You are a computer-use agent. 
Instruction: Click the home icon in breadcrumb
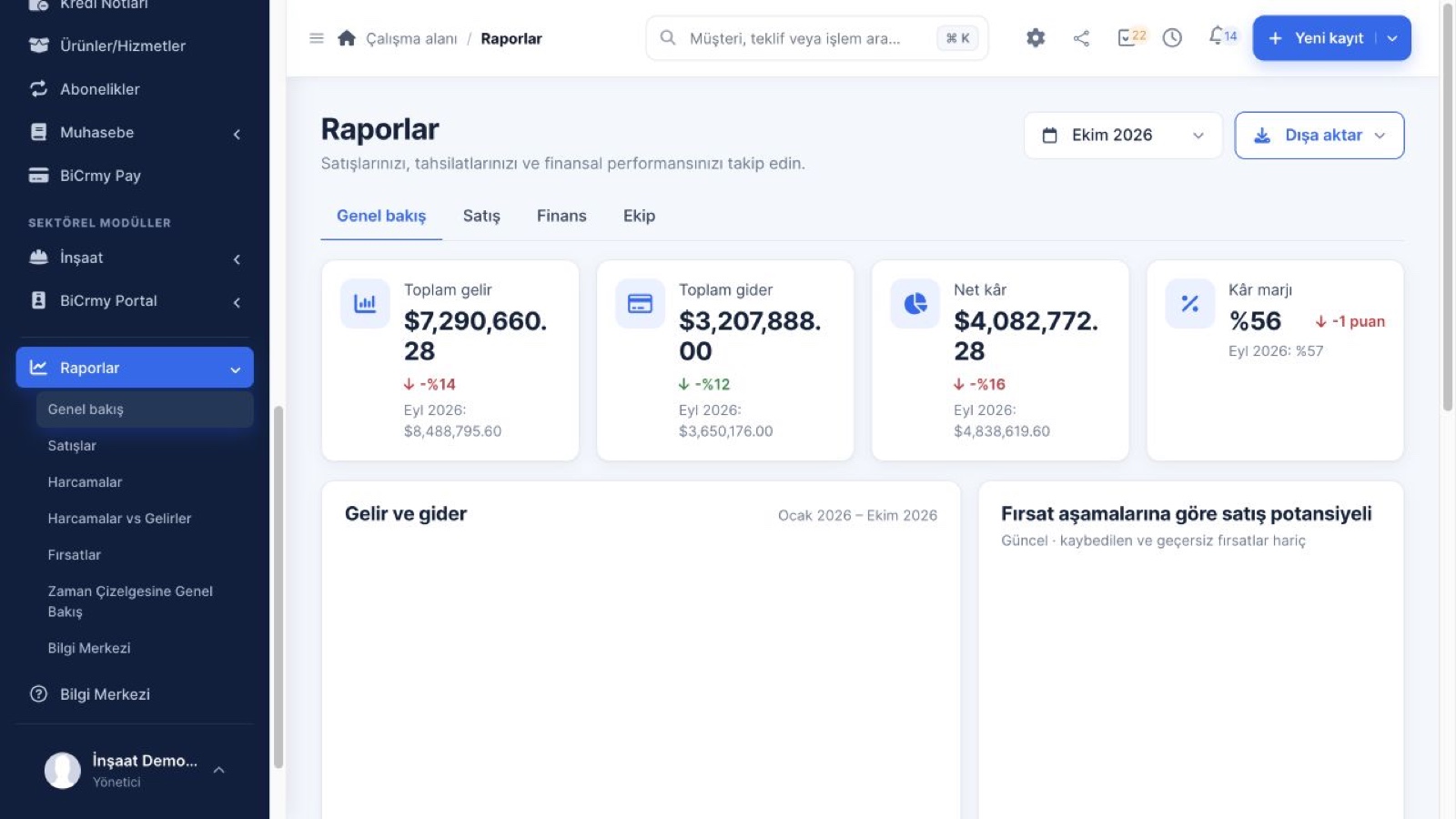click(x=347, y=38)
